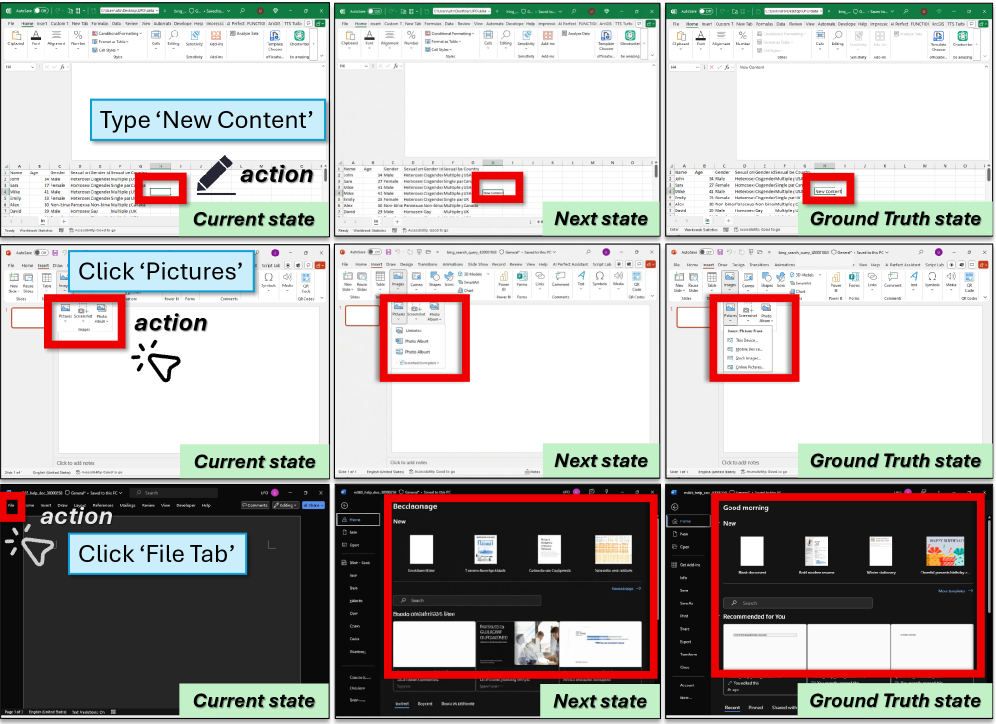Click Save icon in PowerPoint Current state title bar
This screenshot has height=724, width=996.
pos(55,253)
